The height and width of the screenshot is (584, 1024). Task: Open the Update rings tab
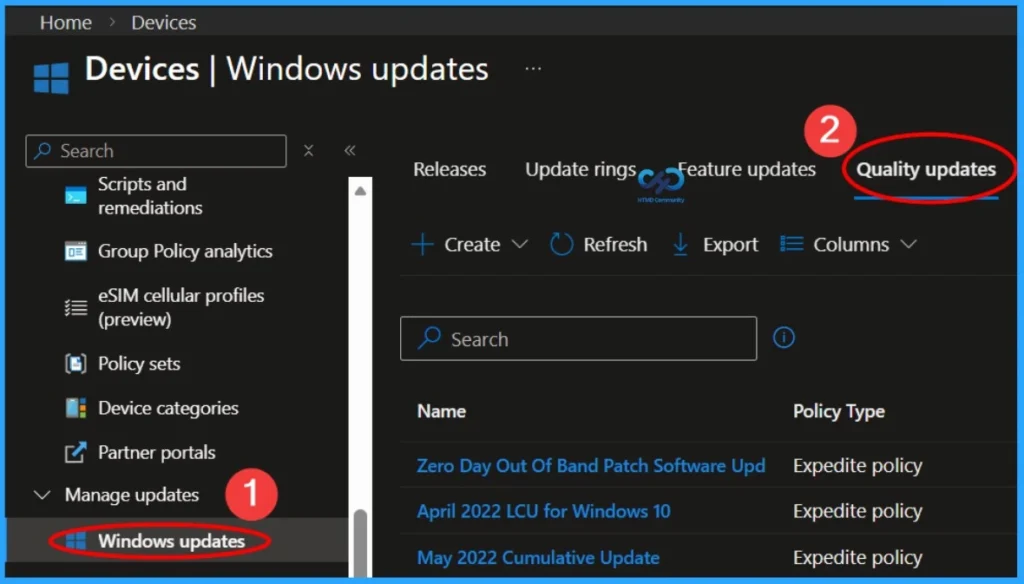[x=580, y=169]
